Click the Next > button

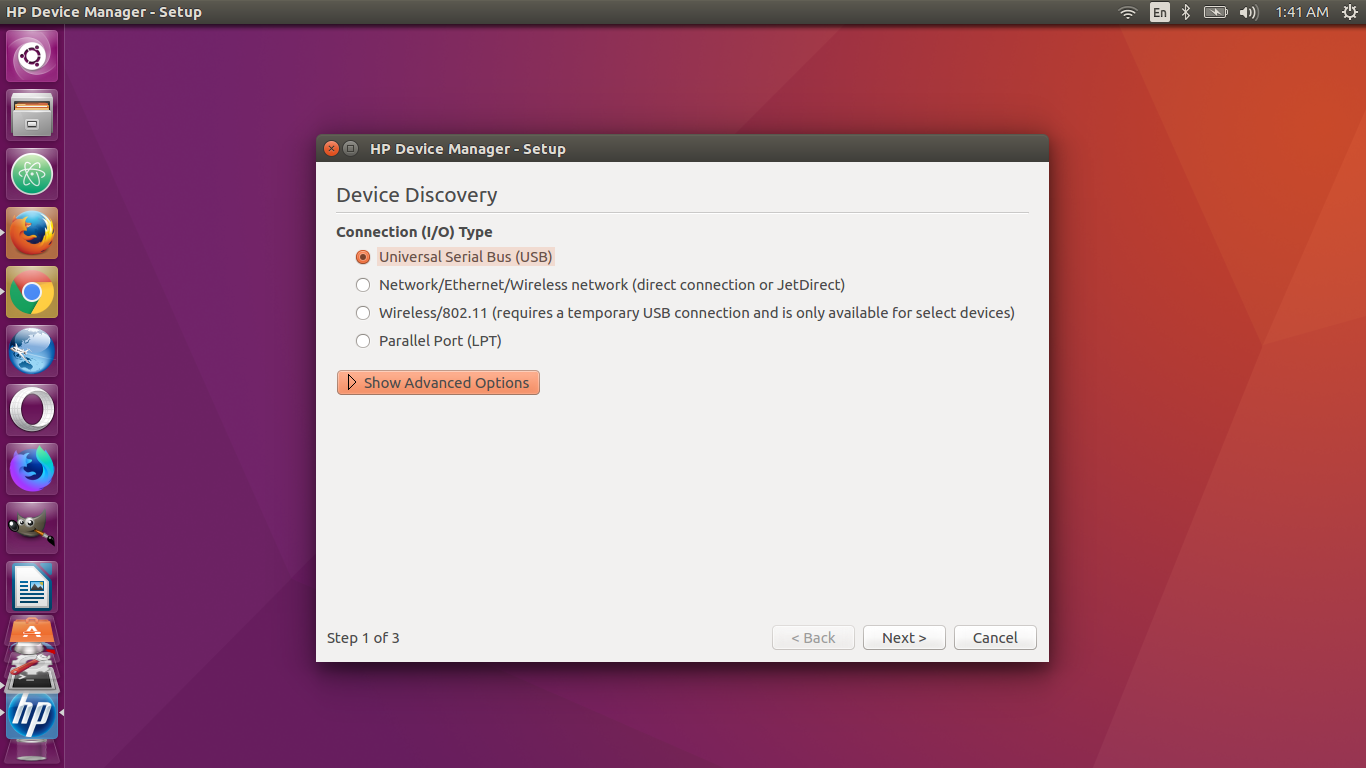(x=904, y=638)
